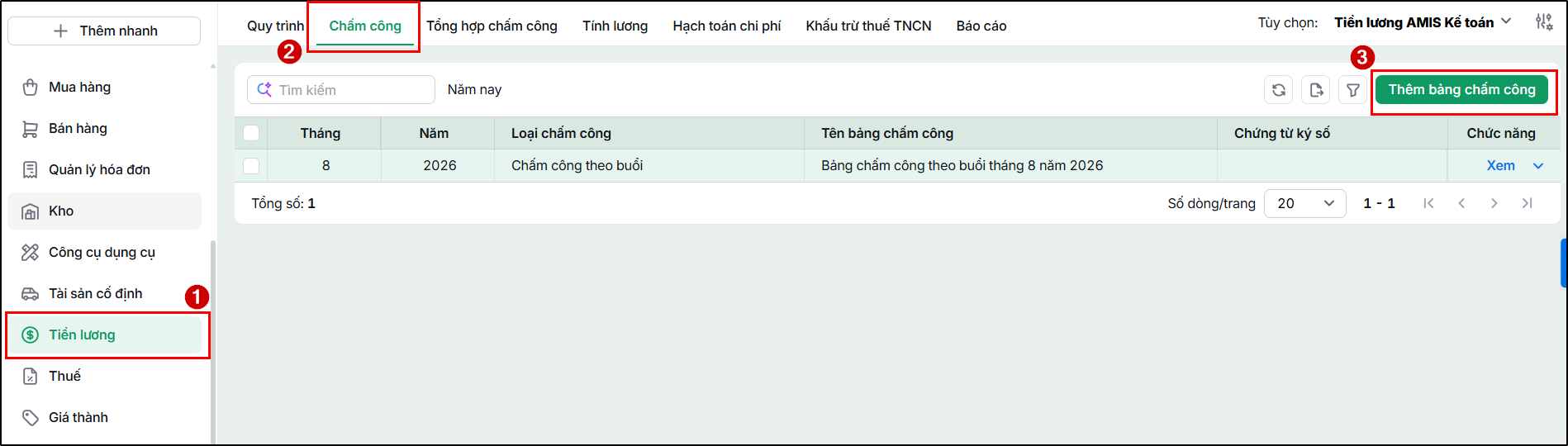
Task: Open the filter funnel icon
Action: pos(1352,90)
